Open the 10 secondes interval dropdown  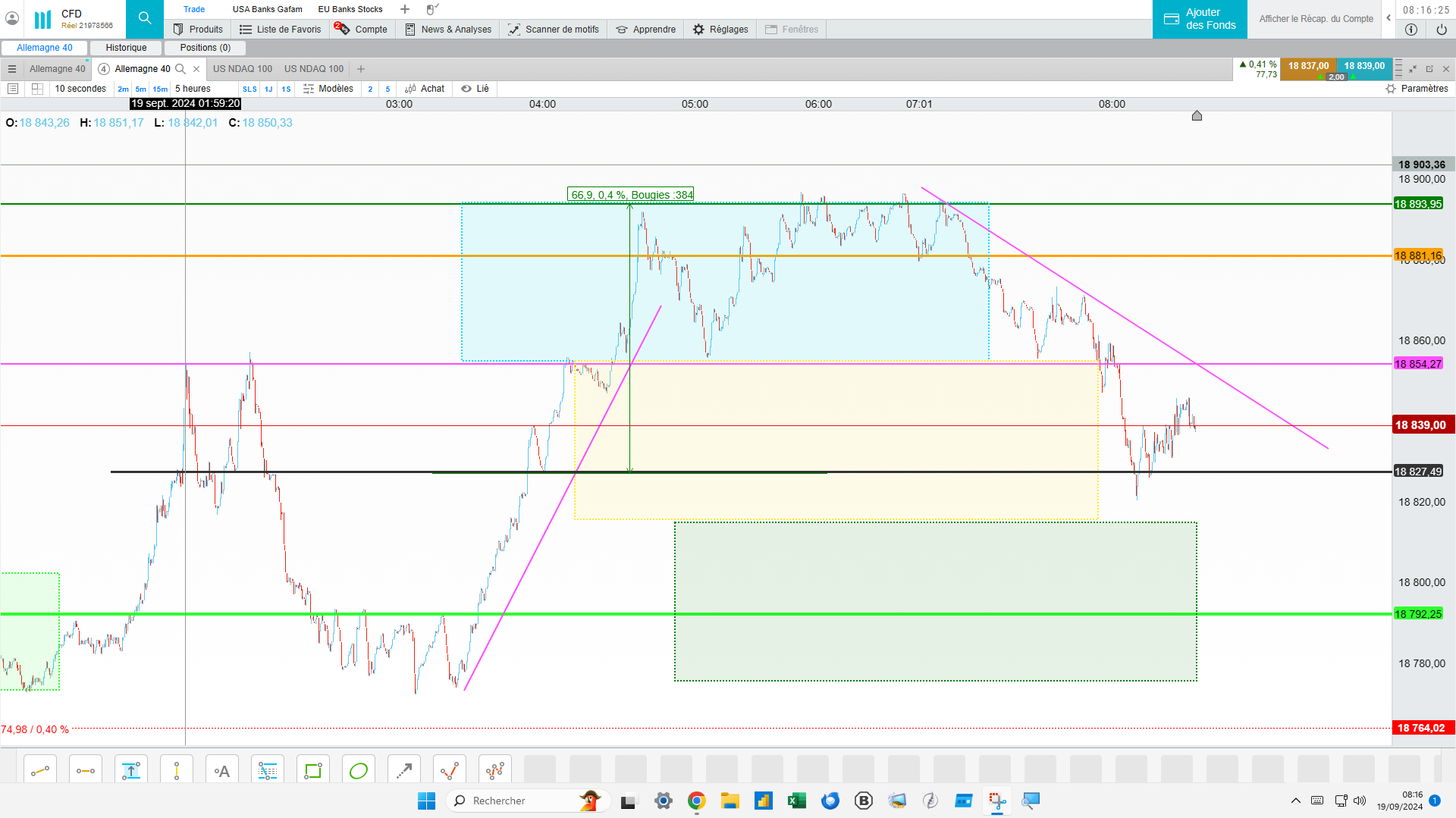tap(80, 89)
